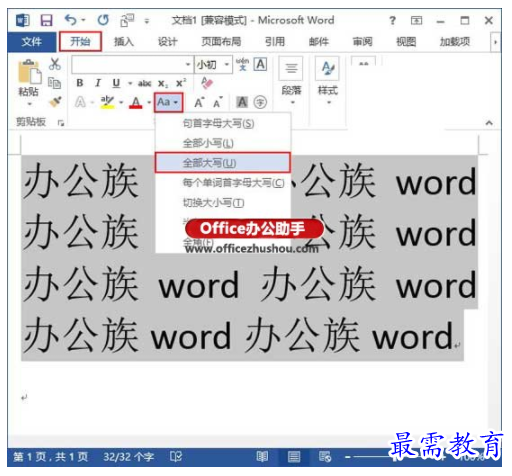Click the Cut scissors icon
Viewport: 512px width, 476px height.
pyautogui.click(x=55, y=64)
